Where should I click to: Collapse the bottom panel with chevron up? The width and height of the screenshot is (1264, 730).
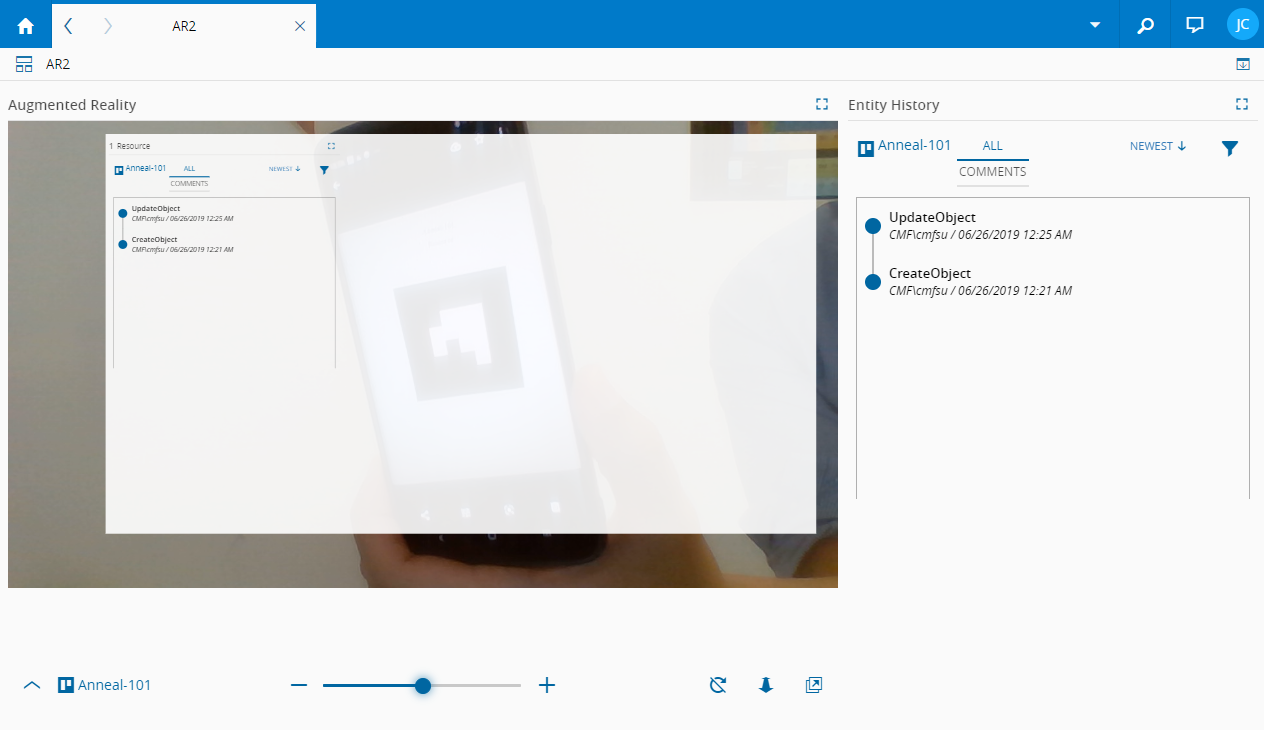click(x=32, y=685)
